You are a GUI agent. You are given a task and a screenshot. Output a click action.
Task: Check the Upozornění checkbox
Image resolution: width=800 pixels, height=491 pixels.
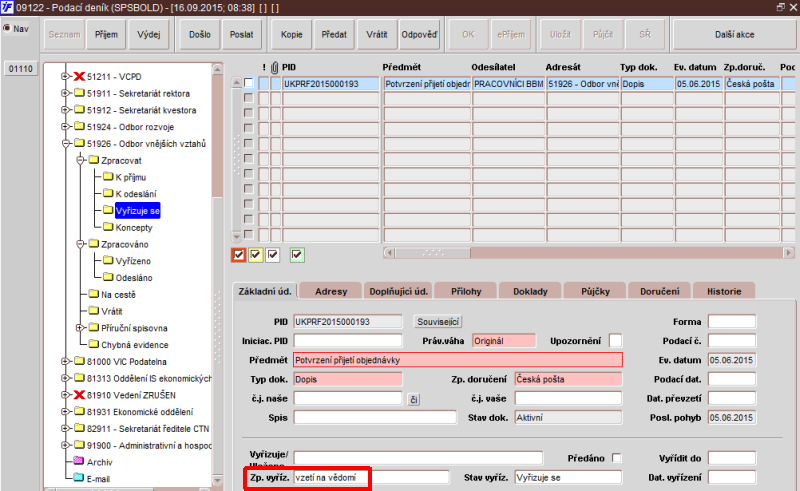point(616,340)
